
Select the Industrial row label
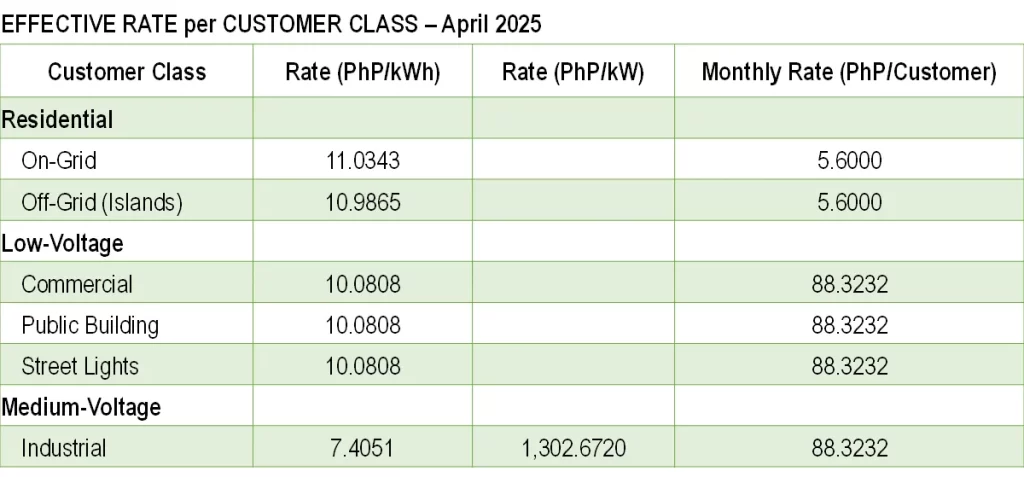(63, 448)
